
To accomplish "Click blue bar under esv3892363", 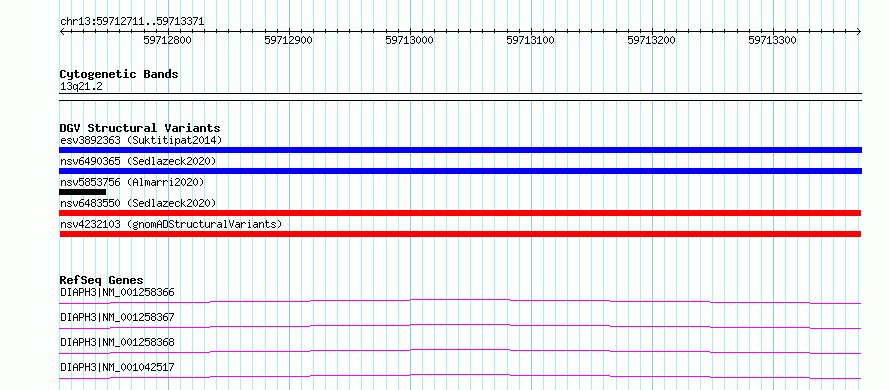I will [460, 150].
